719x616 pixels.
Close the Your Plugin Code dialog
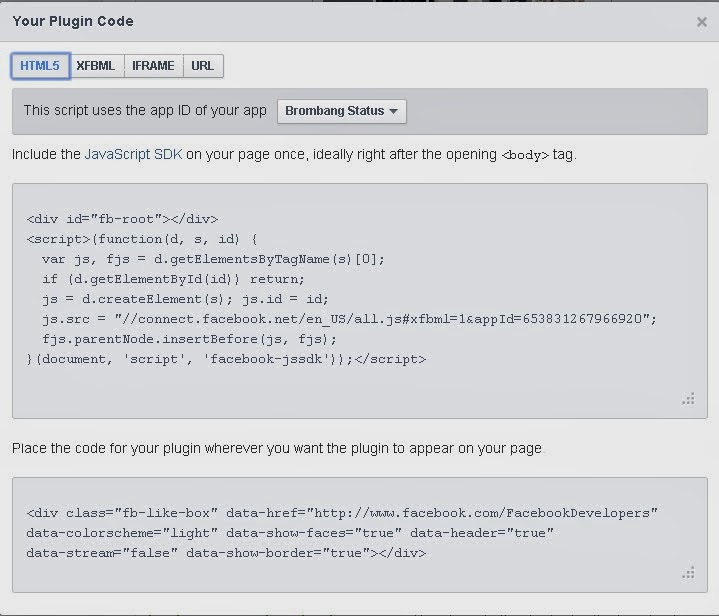click(701, 22)
